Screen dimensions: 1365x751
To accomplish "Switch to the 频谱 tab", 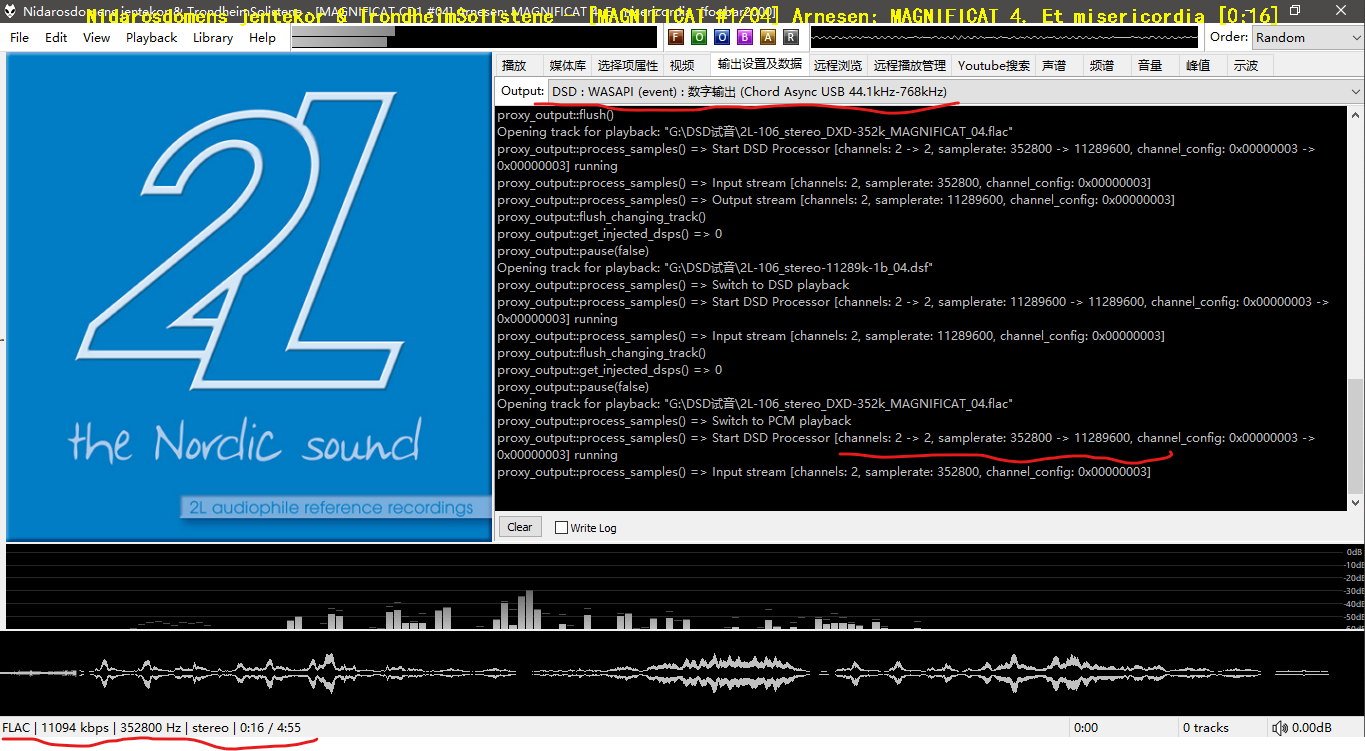I will (x=1101, y=65).
